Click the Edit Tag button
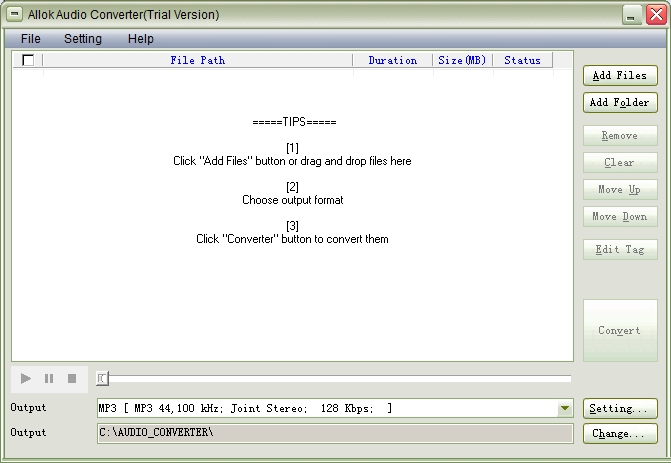Screen dimensions: 671x463 coord(620,249)
